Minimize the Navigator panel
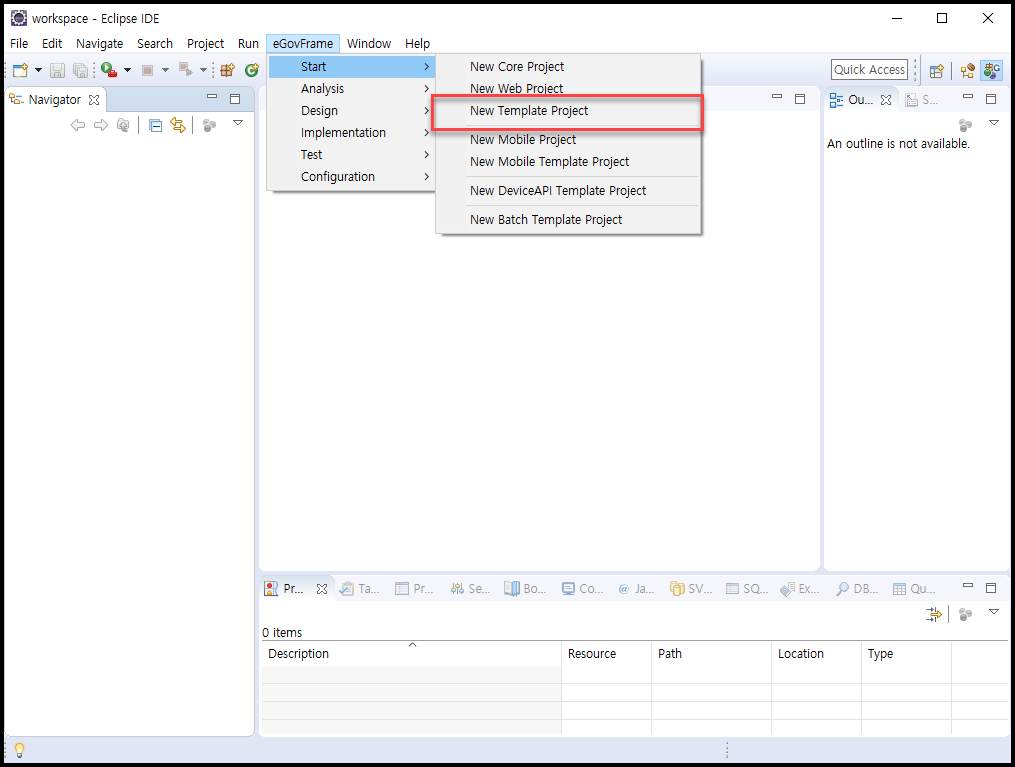This screenshot has width=1015, height=767. click(x=212, y=97)
